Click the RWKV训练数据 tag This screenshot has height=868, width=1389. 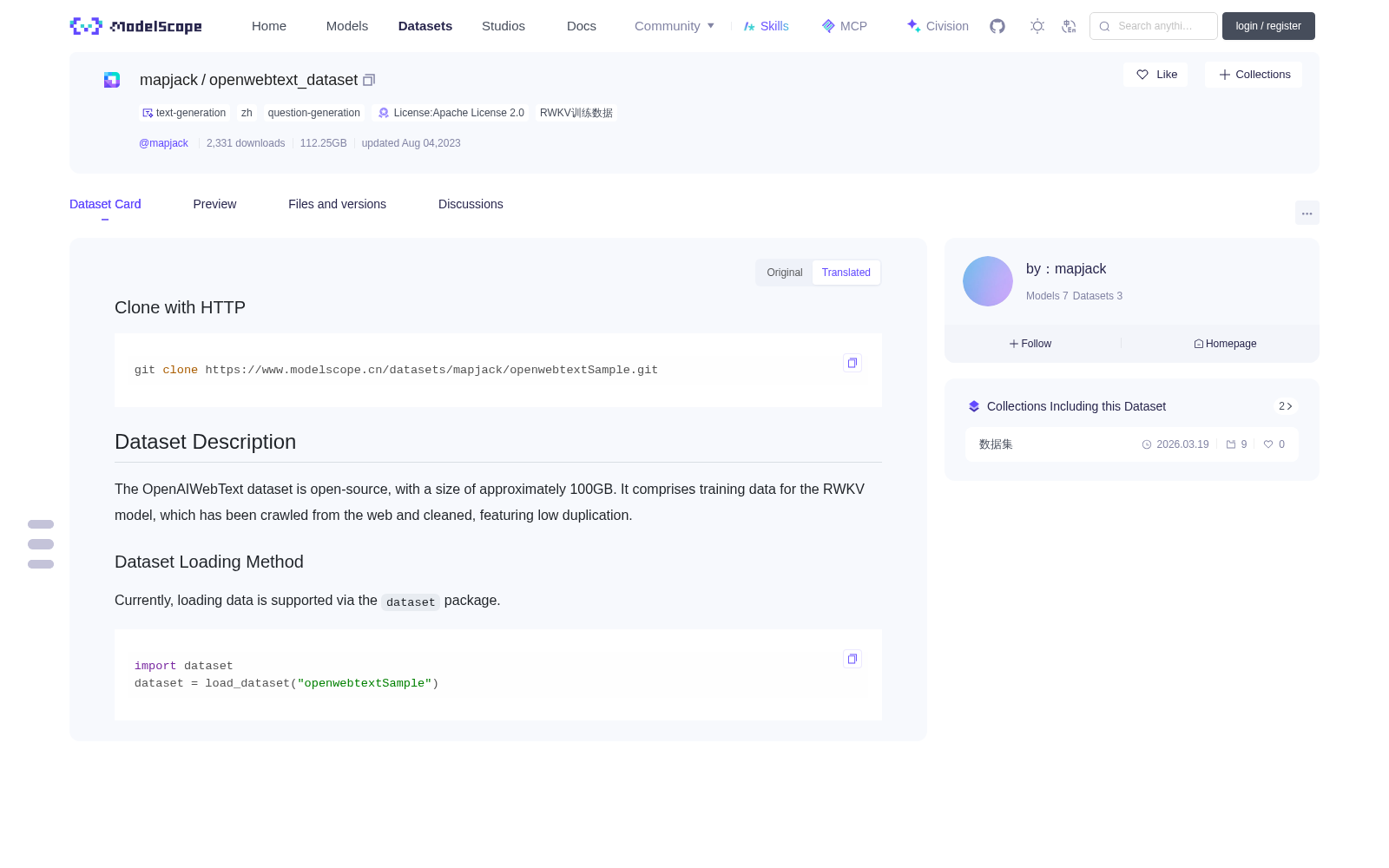tap(576, 113)
